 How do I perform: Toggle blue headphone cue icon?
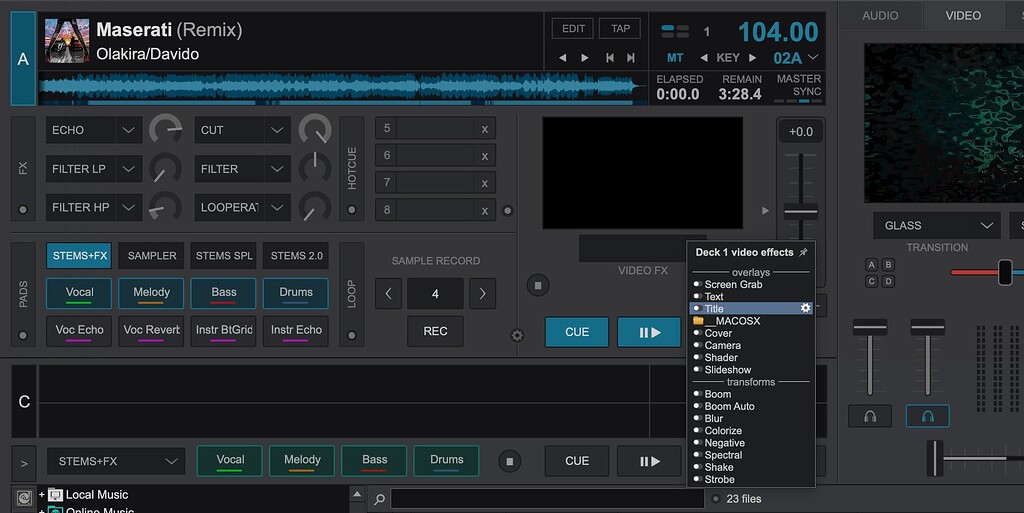[x=927, y=416]
